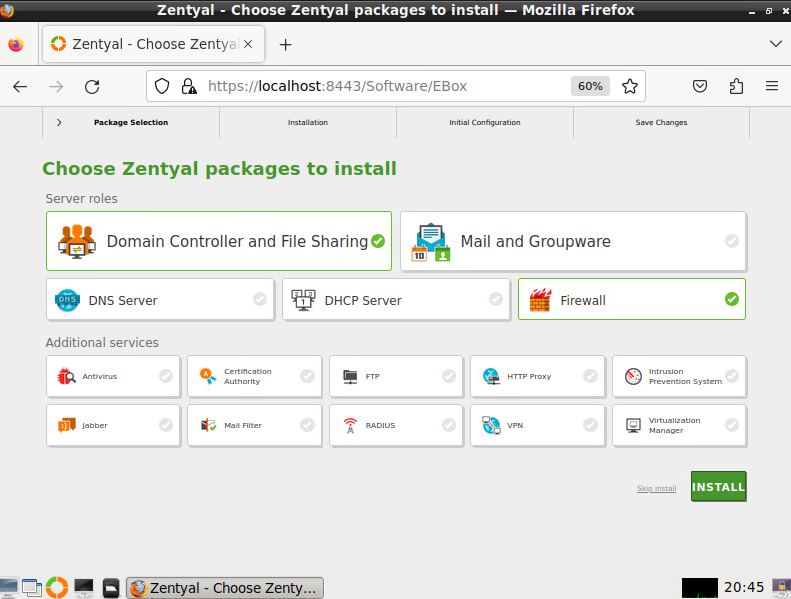Select the Installation step
This screenshot has width=791, height=599.
coord(308,122)
